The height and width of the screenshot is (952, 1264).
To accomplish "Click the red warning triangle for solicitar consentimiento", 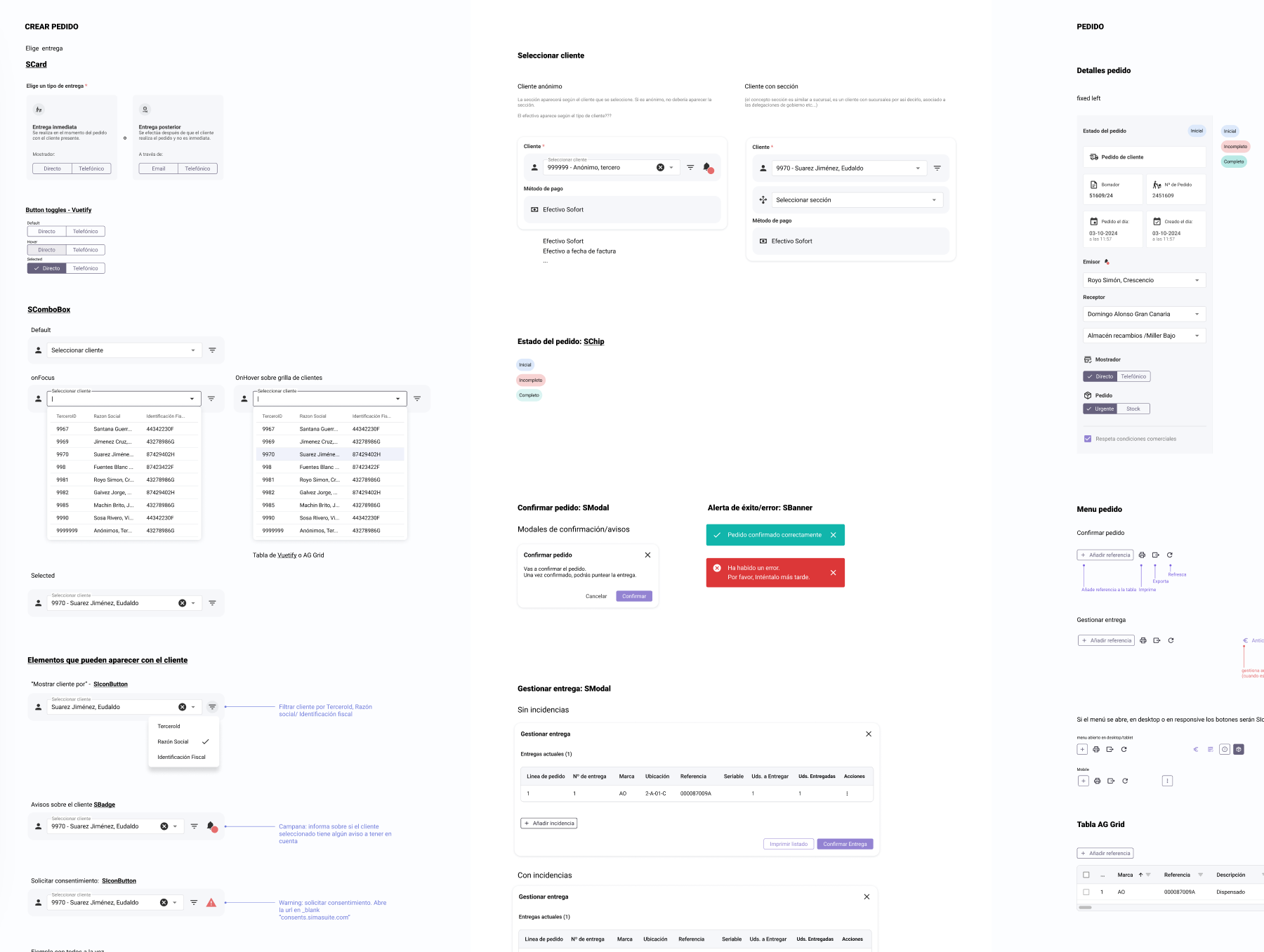I will [x=211, y=902].
